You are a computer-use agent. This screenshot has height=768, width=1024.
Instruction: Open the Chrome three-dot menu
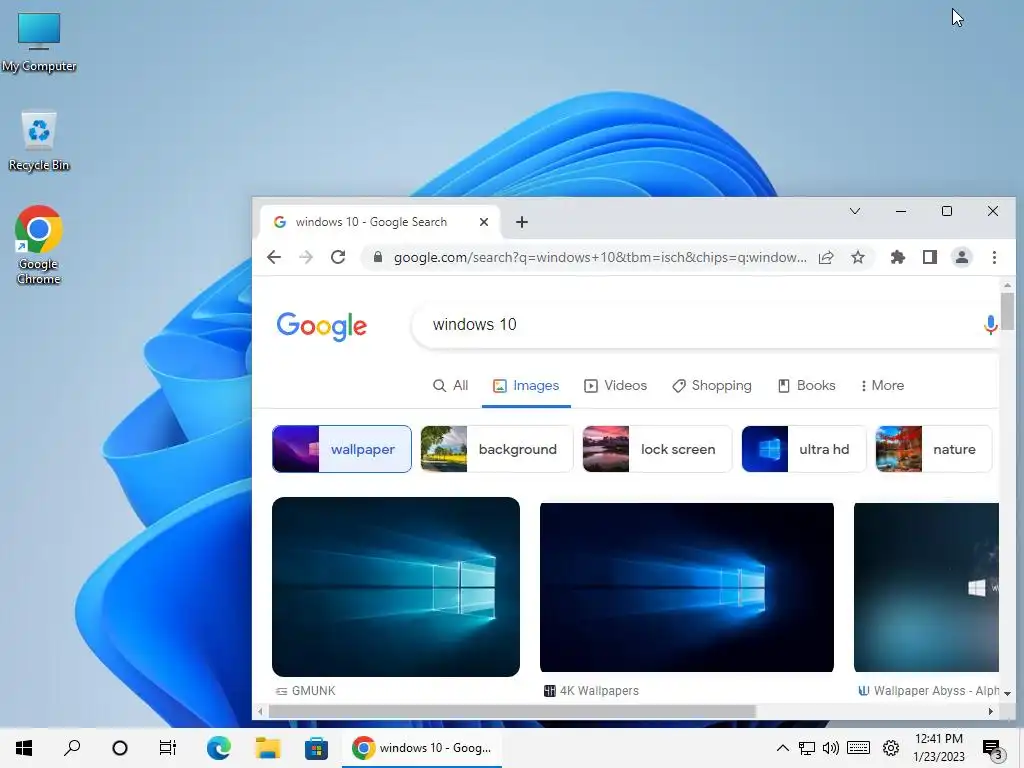pos(994,257)
